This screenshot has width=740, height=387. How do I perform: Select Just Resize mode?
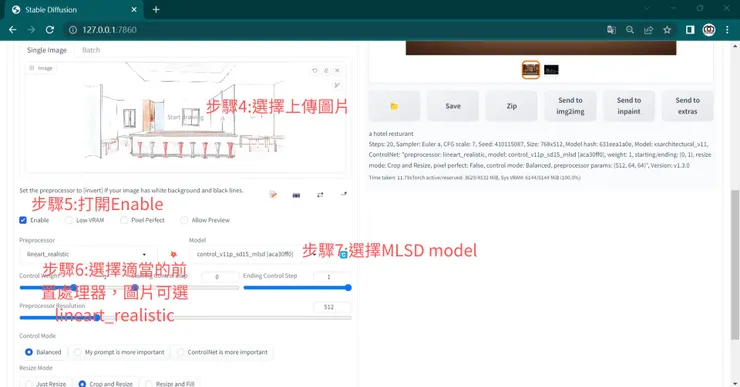46,383
